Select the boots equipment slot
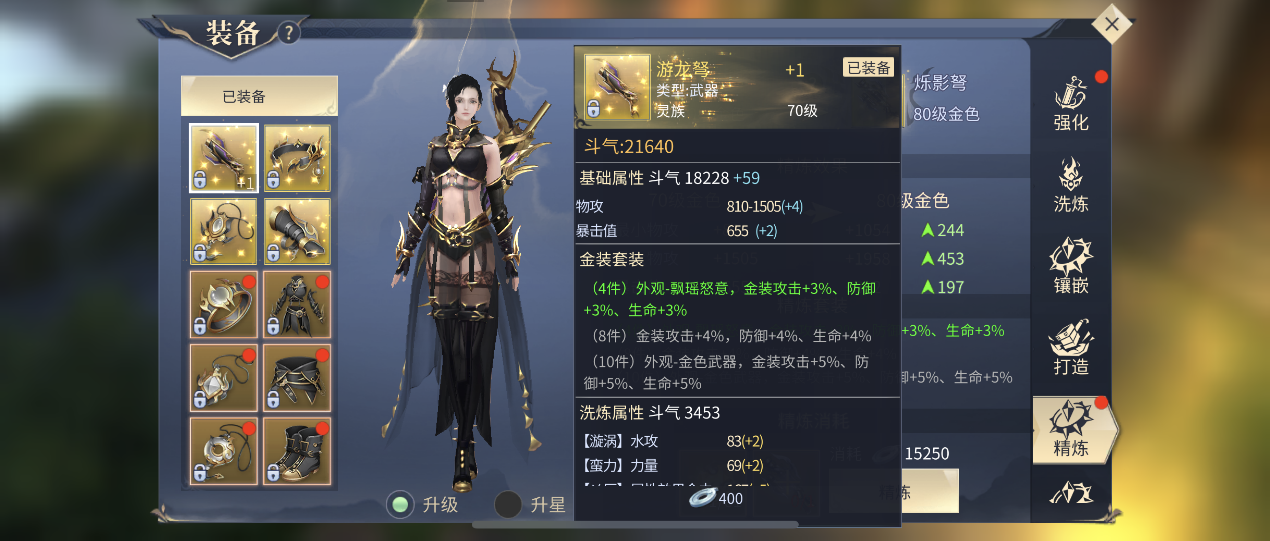 [297, 450]
